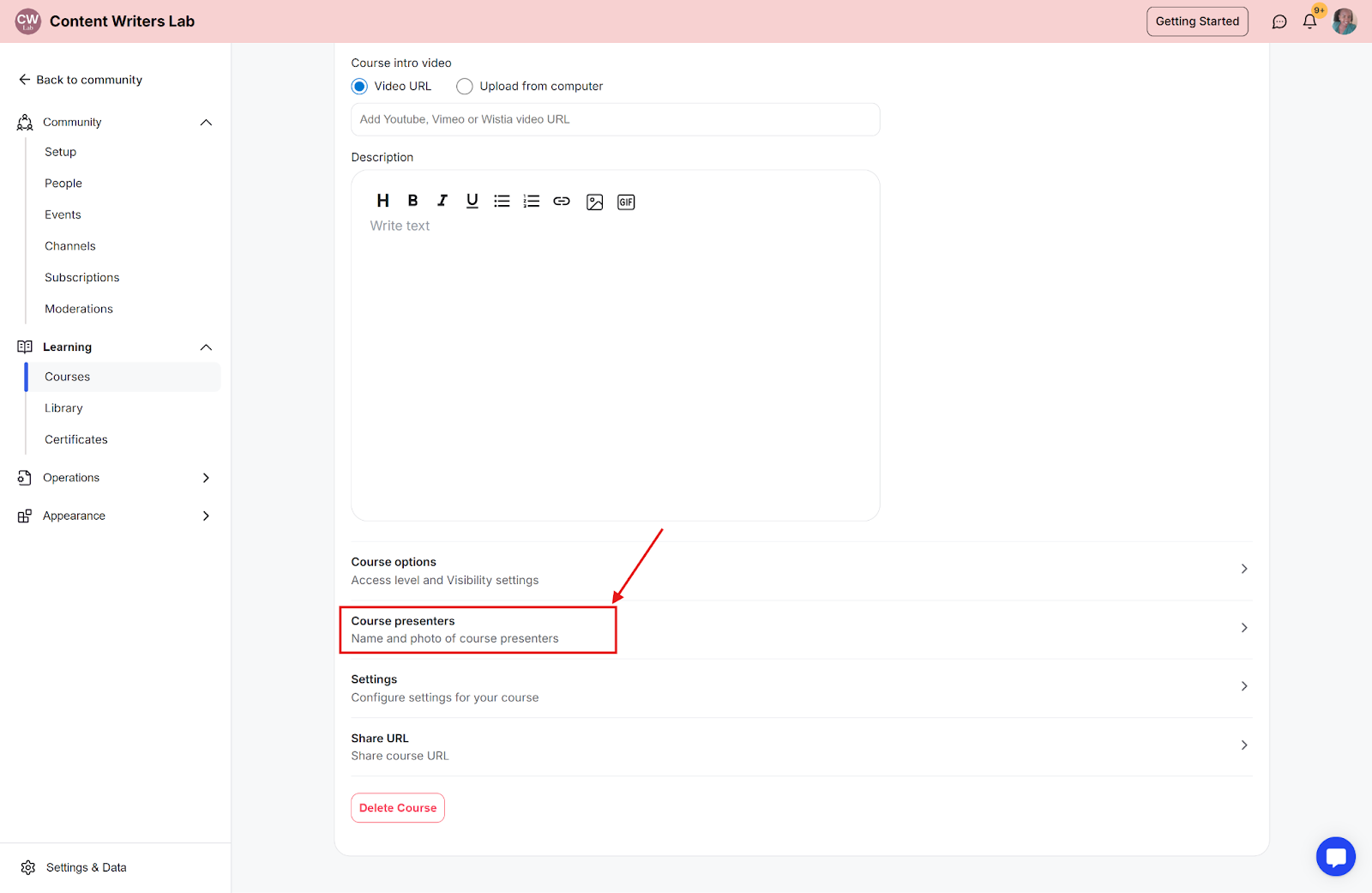Image resolution: width=1372 pixels, height=893 pixels.
Task: Select the Video URL radio button
Action: click(x=359, y=87)
